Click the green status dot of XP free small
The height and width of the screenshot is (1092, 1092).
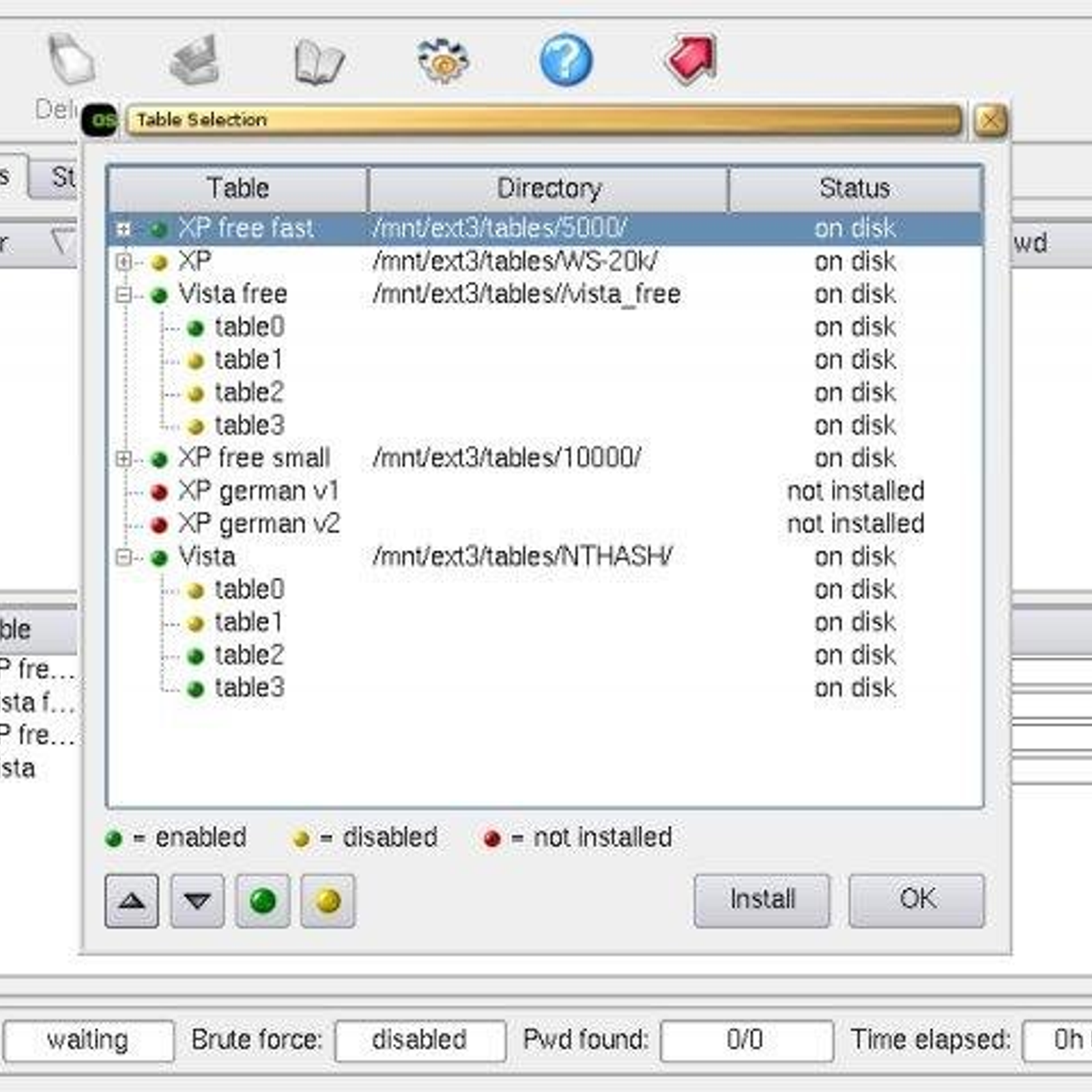tap(159, 459)
